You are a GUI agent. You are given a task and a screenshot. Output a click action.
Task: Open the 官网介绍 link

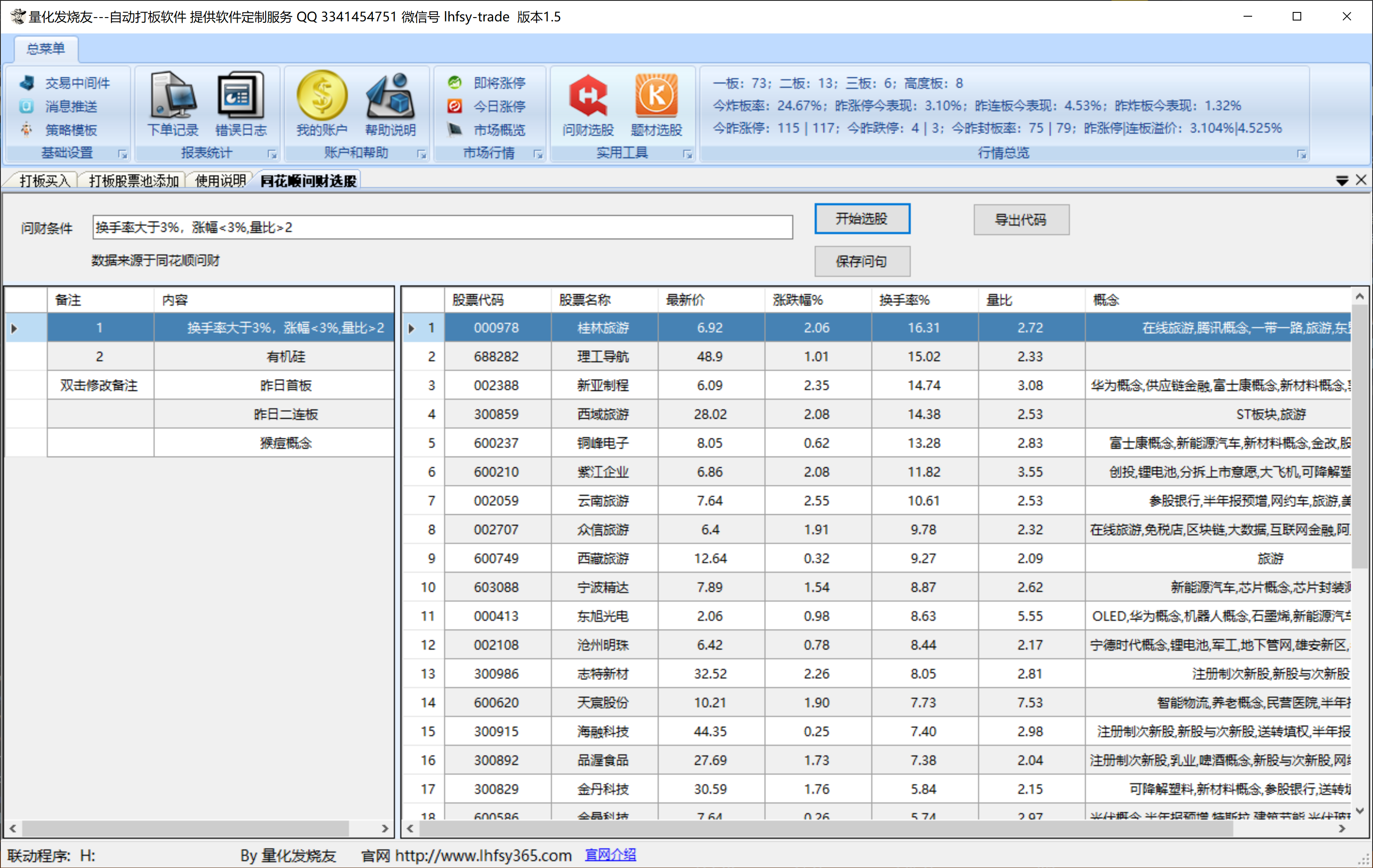point(610,854)
